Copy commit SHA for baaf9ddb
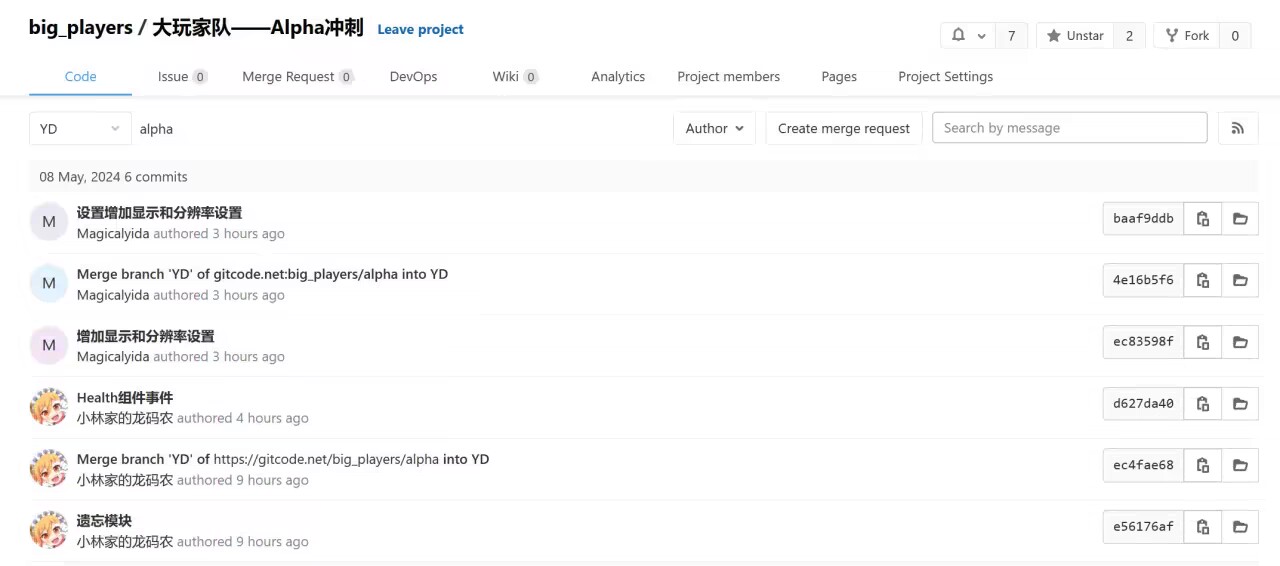Screen dimensions: 1280x566 (1203, 219)
